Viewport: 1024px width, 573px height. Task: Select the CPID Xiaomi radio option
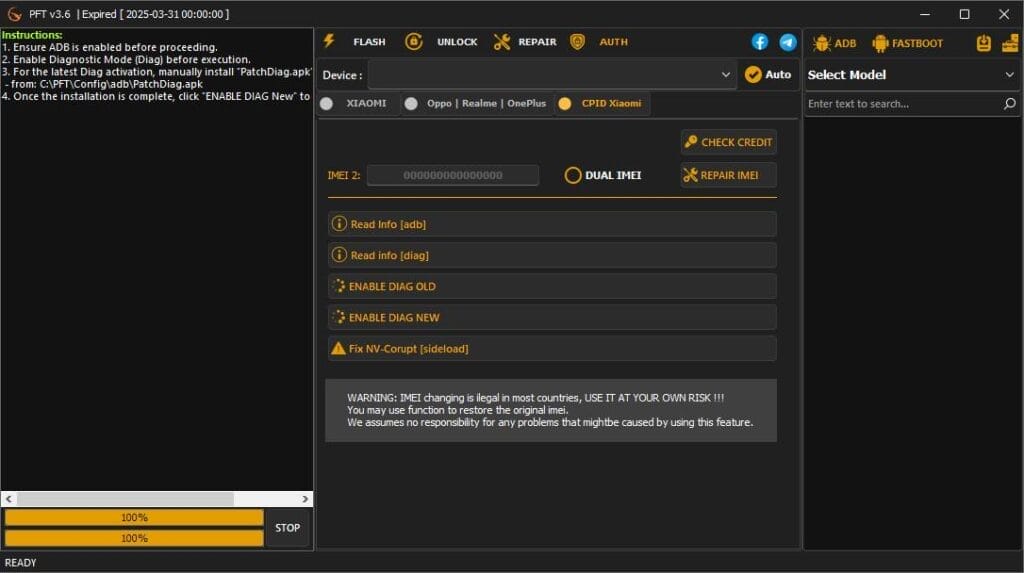coord(600,103)
